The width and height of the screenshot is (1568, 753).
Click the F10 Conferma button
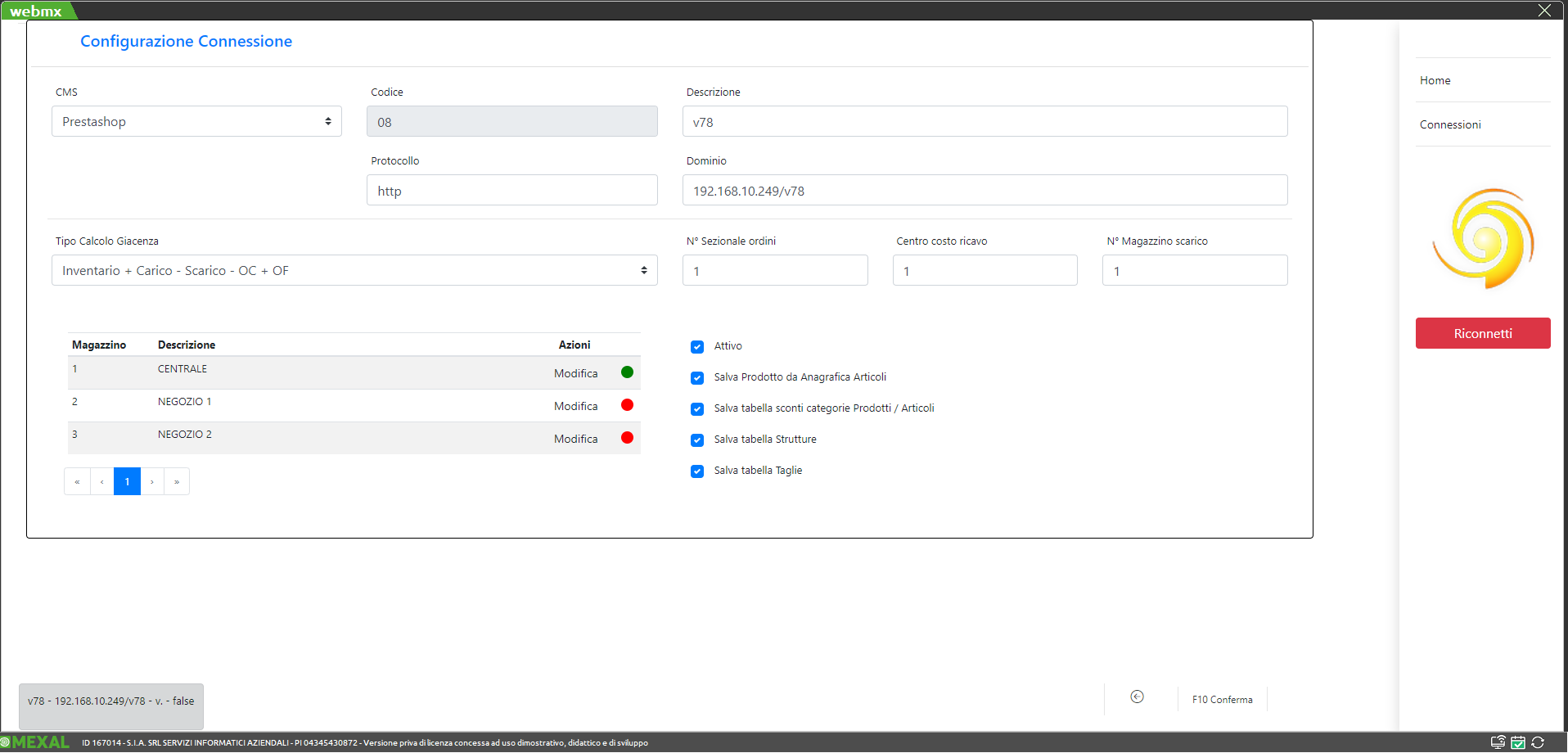1222,700
